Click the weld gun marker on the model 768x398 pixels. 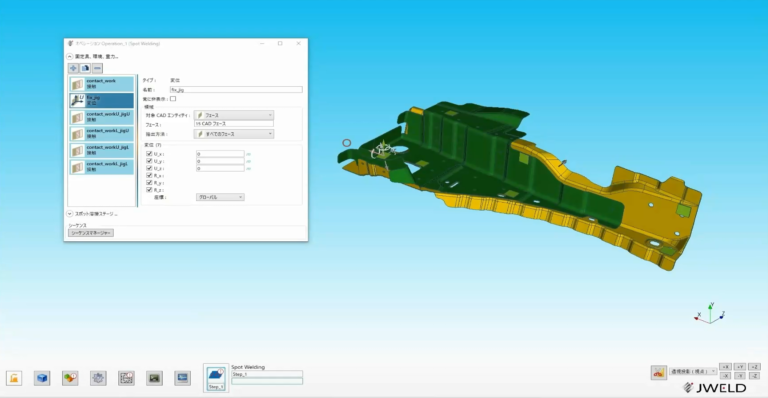384,150
